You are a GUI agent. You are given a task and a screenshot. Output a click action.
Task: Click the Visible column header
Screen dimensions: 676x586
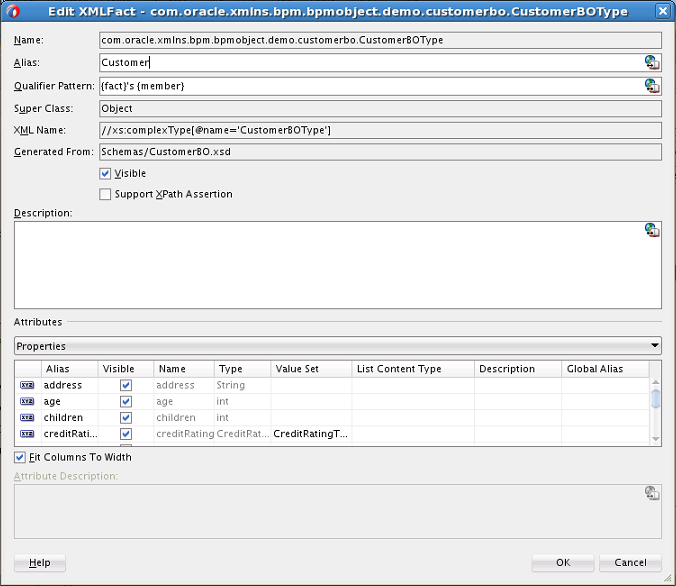(125, 369)
